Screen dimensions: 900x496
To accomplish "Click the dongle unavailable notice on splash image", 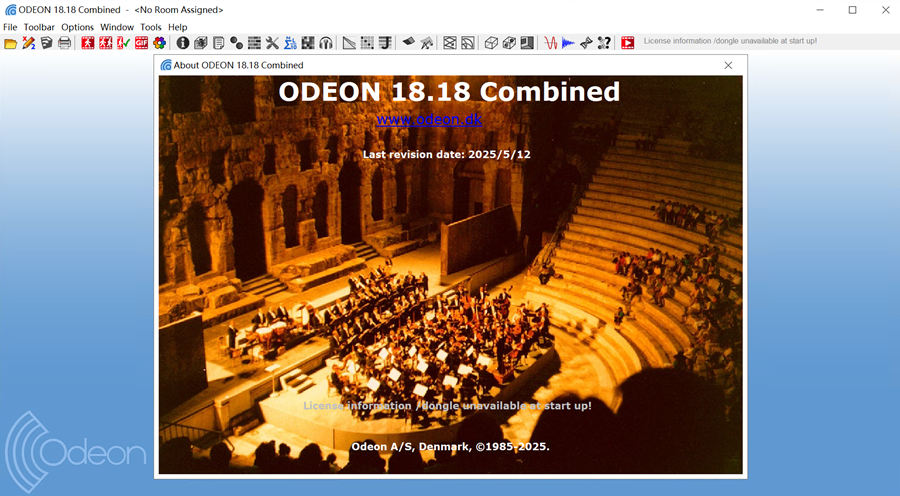I will click(x=448, y=406).
